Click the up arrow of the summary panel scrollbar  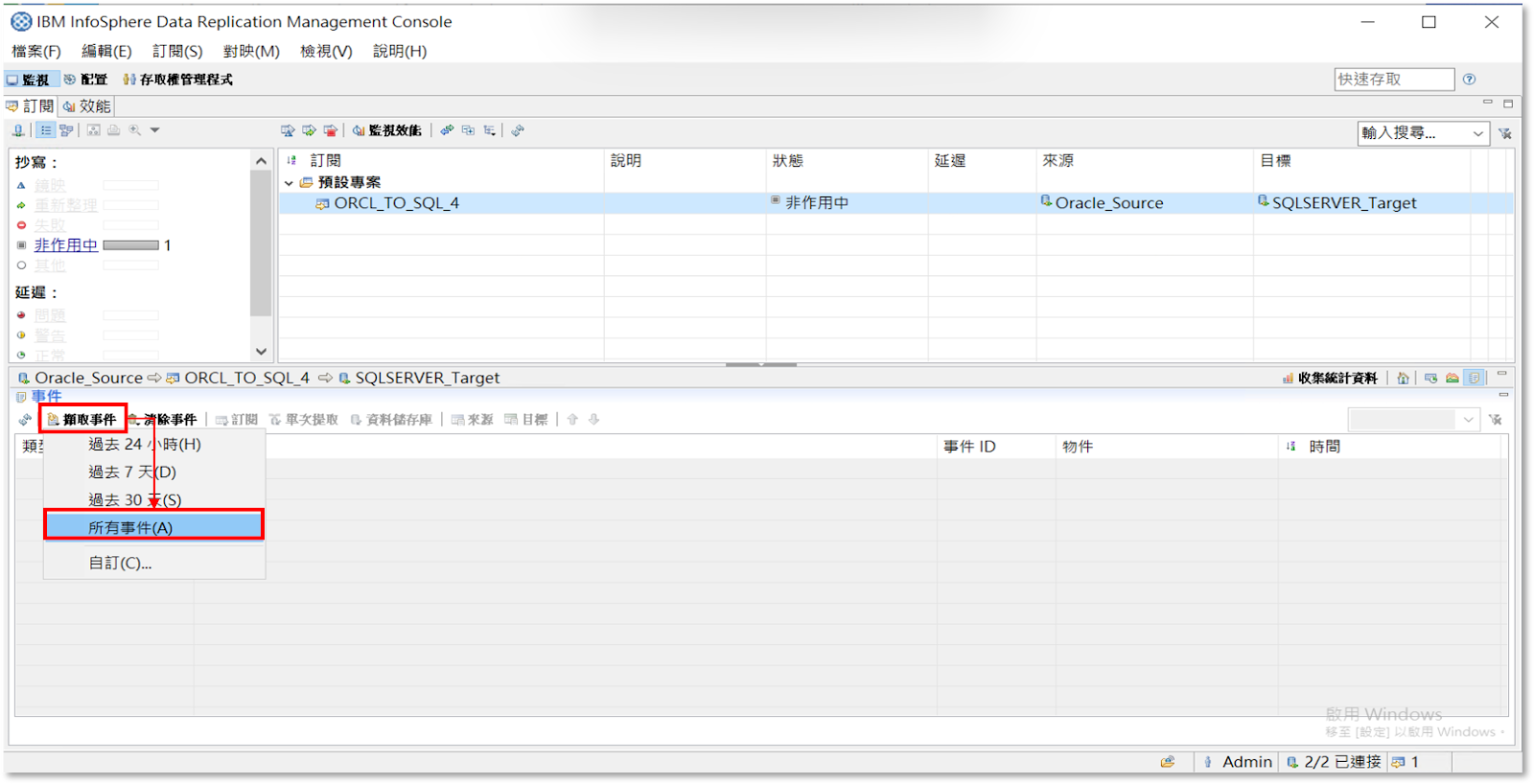[x=261, y=161]
